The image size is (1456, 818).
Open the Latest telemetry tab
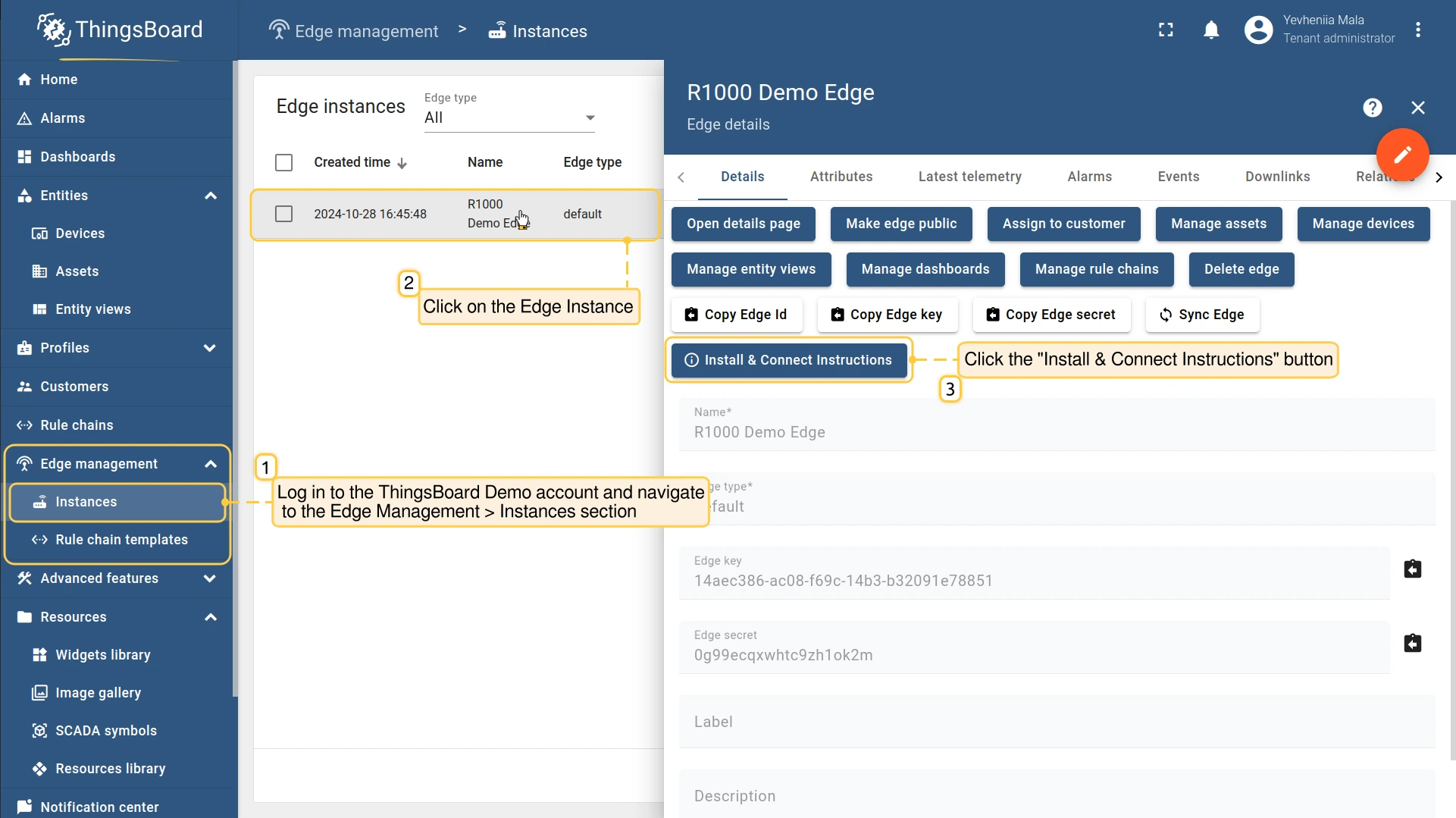pyautogui.click(x=969, y=177)
